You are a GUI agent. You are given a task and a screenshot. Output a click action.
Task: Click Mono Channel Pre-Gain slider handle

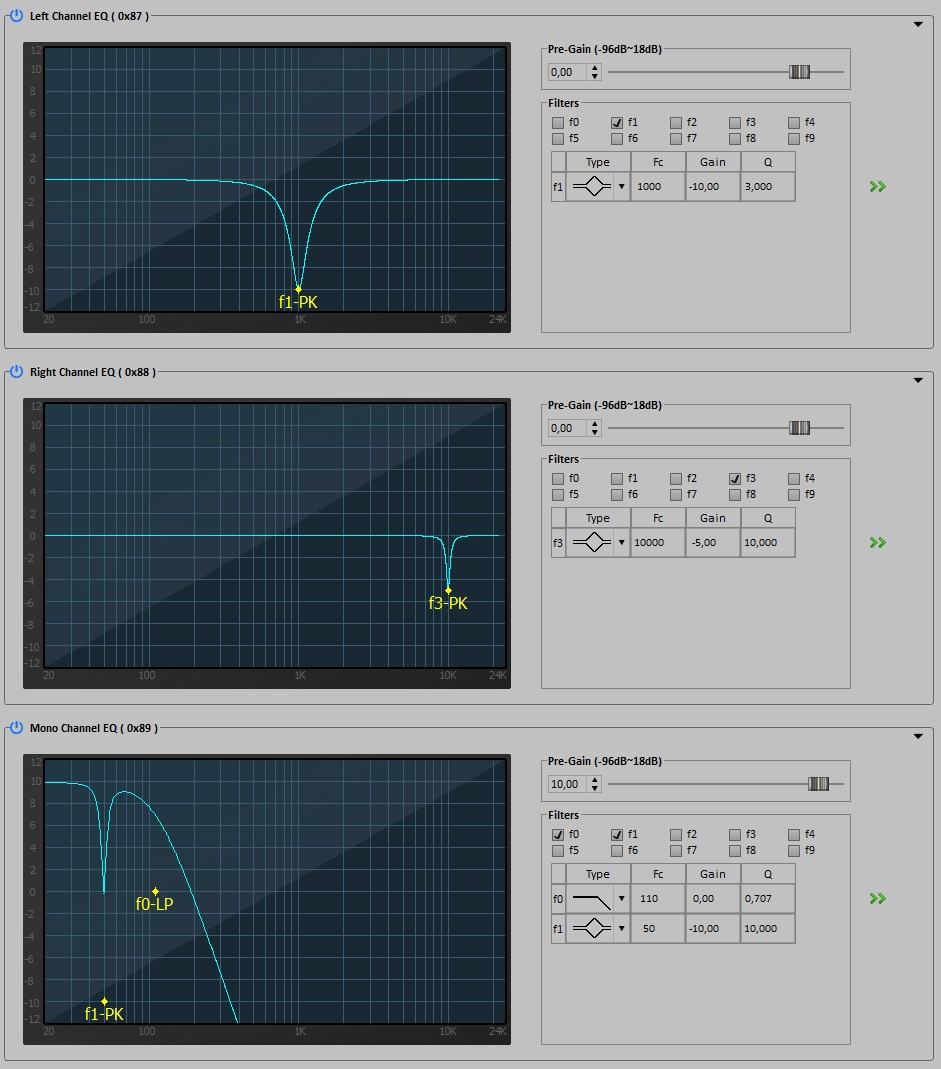click(x=818, y=783)
